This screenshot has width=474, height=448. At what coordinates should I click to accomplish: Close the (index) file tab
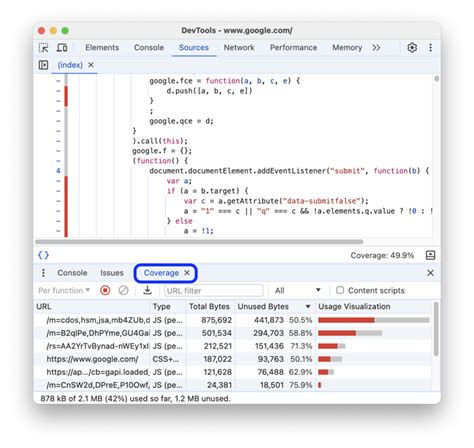pyautogui.click(x=91, y=65)
